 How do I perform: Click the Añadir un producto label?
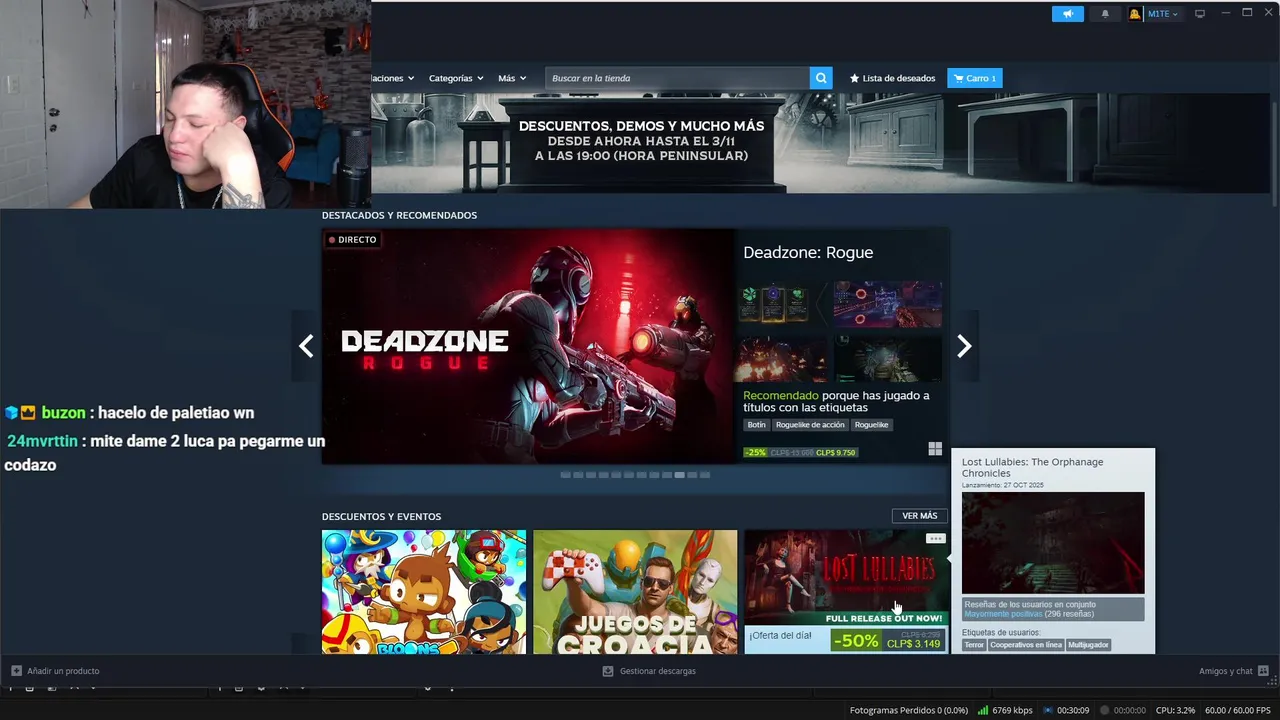pyautogui.click(x=63, y=671)
